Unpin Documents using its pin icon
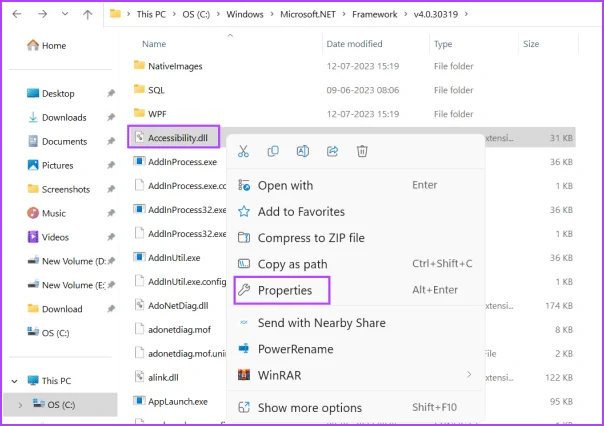The image size is (604, 426). [111, 141]
